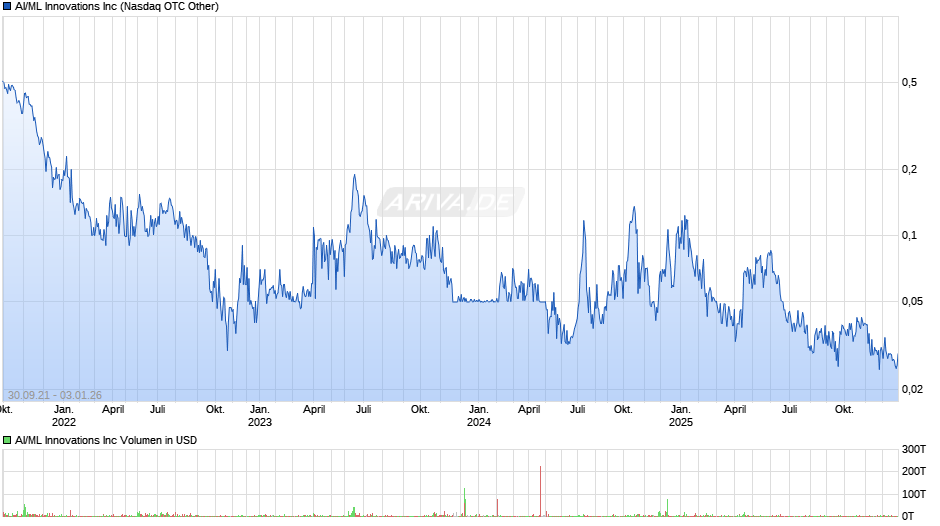Click the 0,1 price axis label
The height and width of the screenshot is (526, 940).
(909, 235)
